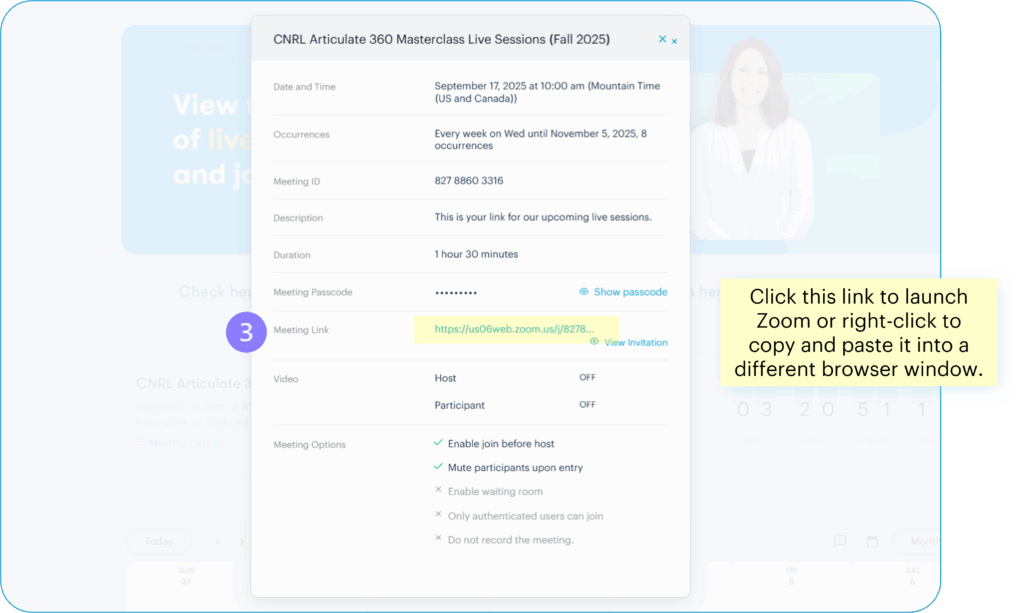Open the Month view dropdown in background
The image size is (1024, 613).
pos(918,541)
